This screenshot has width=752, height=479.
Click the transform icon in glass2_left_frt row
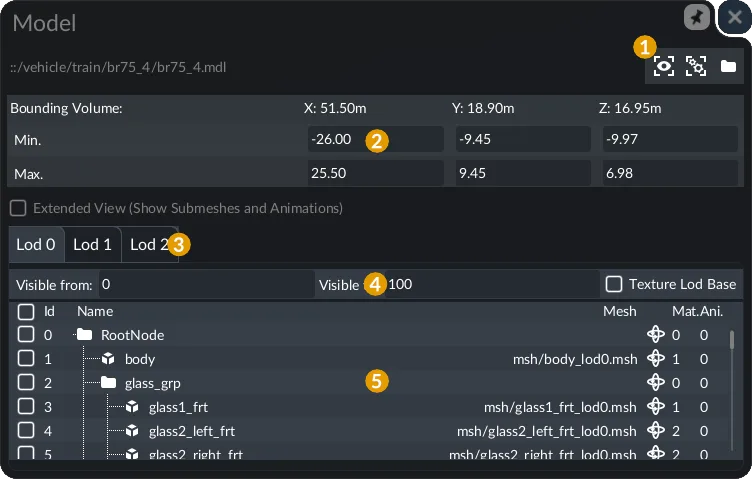point(656,430)
